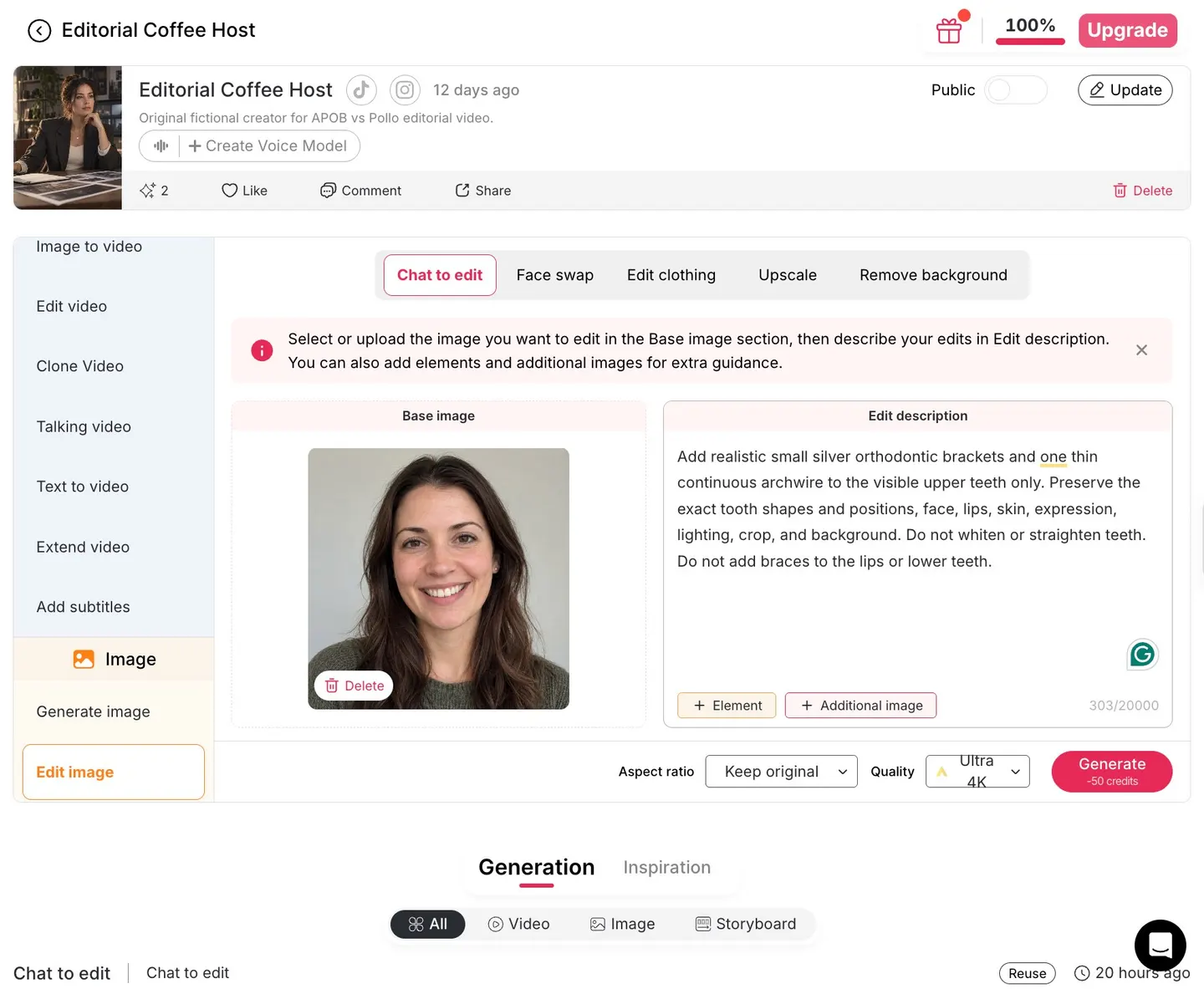Image resolution: width=1204 pixels, height=989 pixels.
Task: Filter generations by Storyboard
Action: 746,924
